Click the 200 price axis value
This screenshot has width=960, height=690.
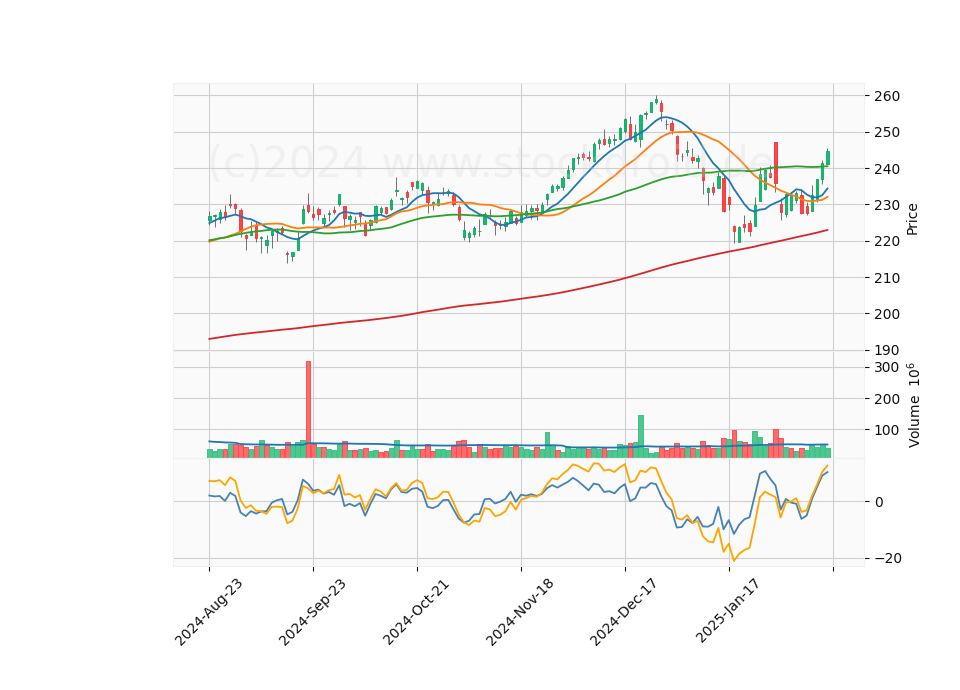(x=887, y=314)
